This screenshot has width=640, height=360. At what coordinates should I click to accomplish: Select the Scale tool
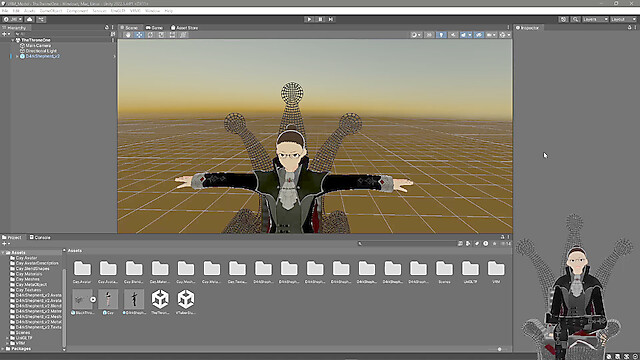[161, 35]
